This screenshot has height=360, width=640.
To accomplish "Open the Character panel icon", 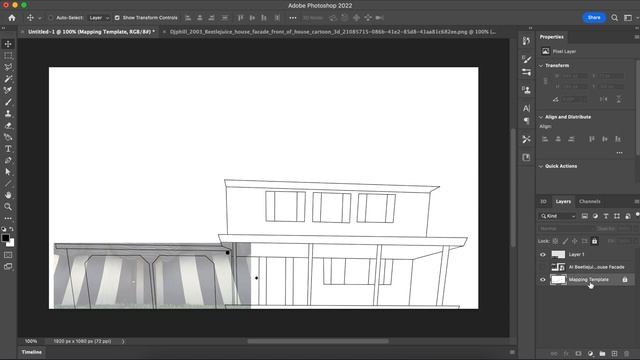I will pyautogui.click(x=527, y=108).
